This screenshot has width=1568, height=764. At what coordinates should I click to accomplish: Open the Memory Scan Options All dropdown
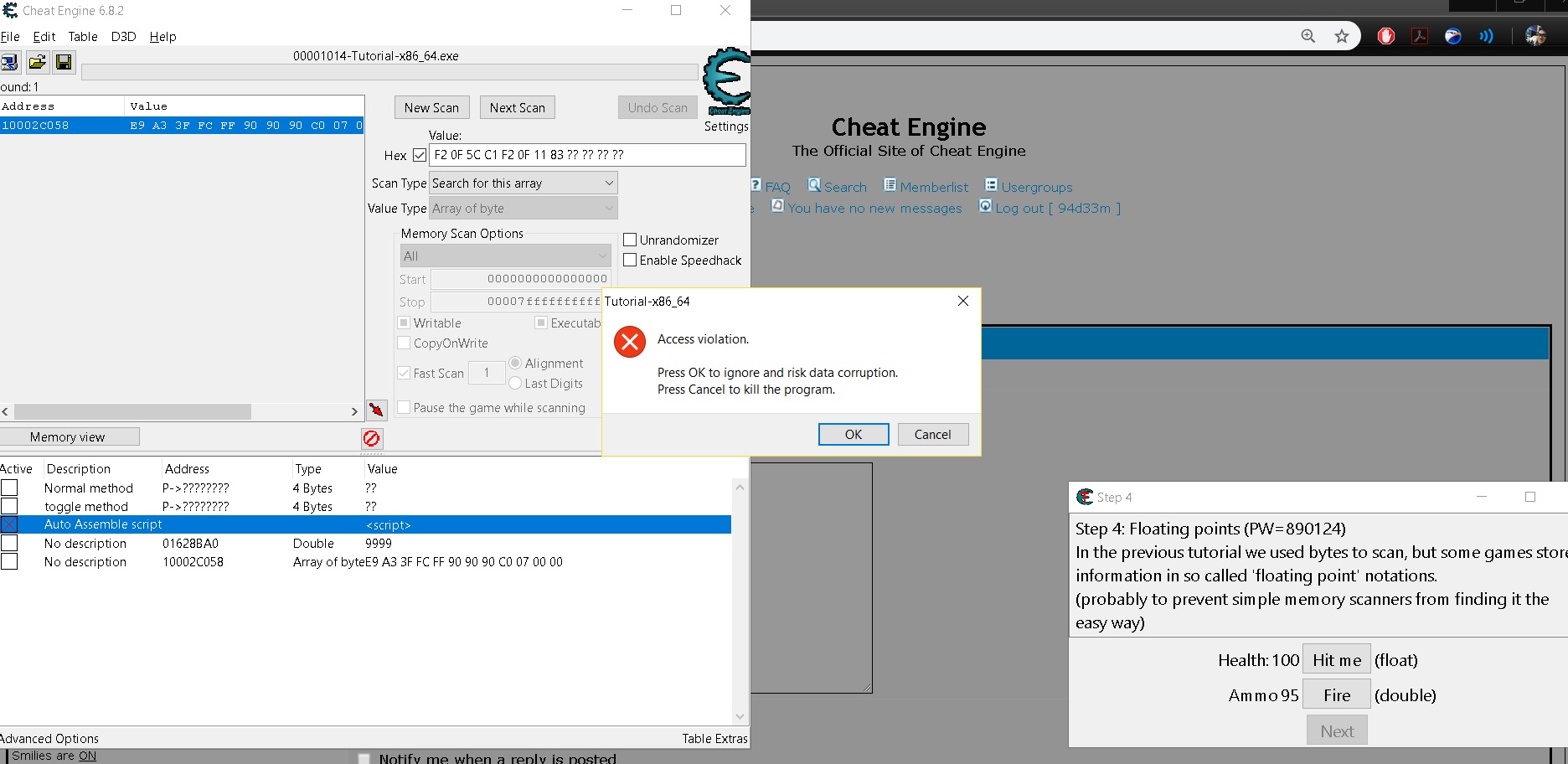[x=505, y=256]
